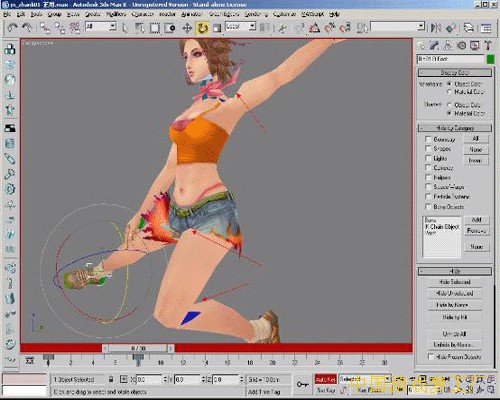Choose the Rectangular Selection Region tool
This screenshot has height=400, width=500.
point(154,28)
